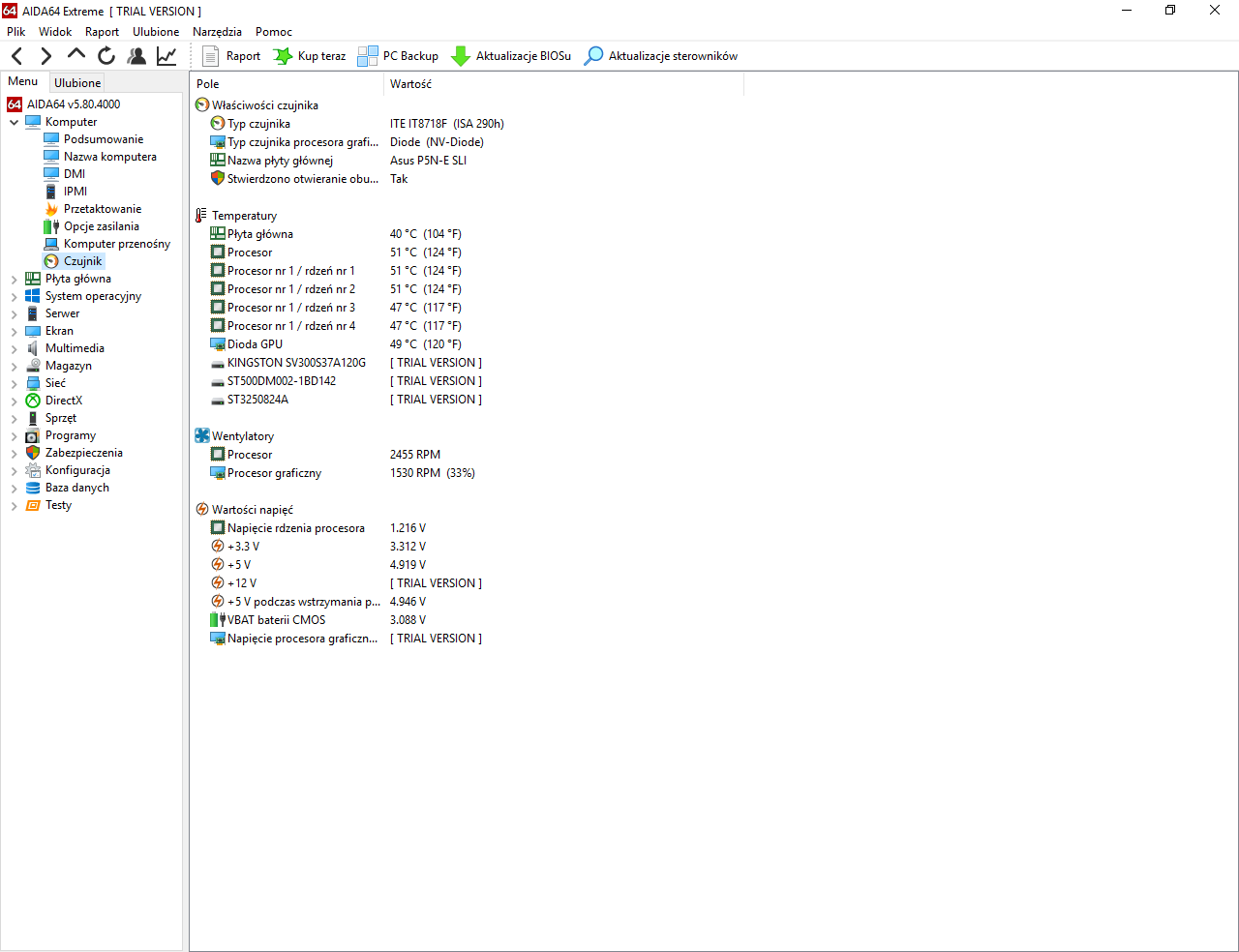Viewport: 1239px width, 952px height.
Task: Select Procesor graficzny fan row
Action: [342, 473]
